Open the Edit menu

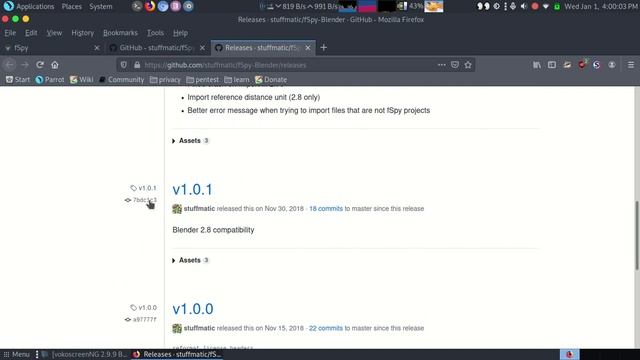(31, 33)
